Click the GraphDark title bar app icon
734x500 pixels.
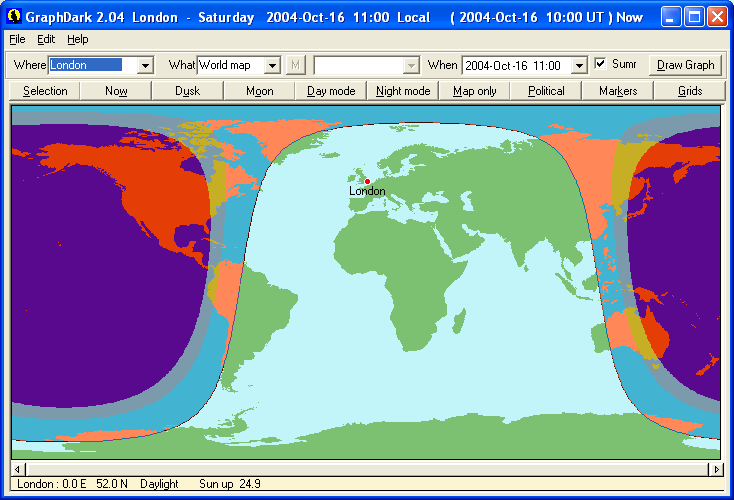(14, 17)
